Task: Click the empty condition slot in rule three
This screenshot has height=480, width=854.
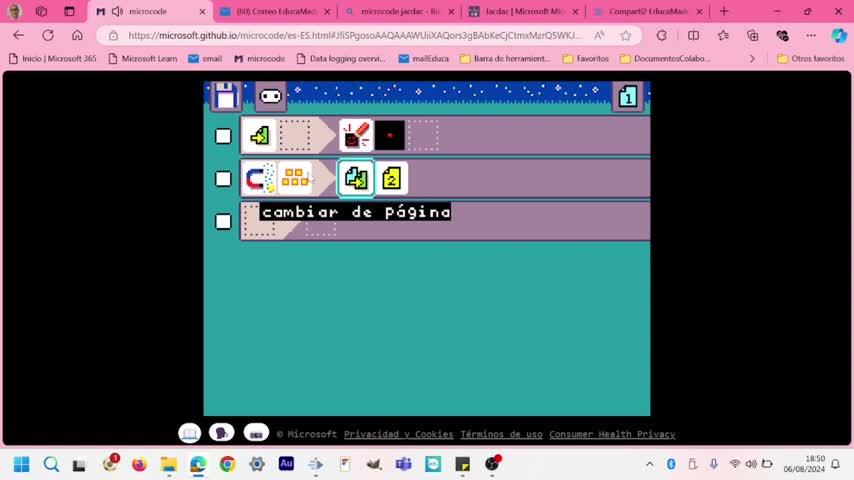Action: 259,221
